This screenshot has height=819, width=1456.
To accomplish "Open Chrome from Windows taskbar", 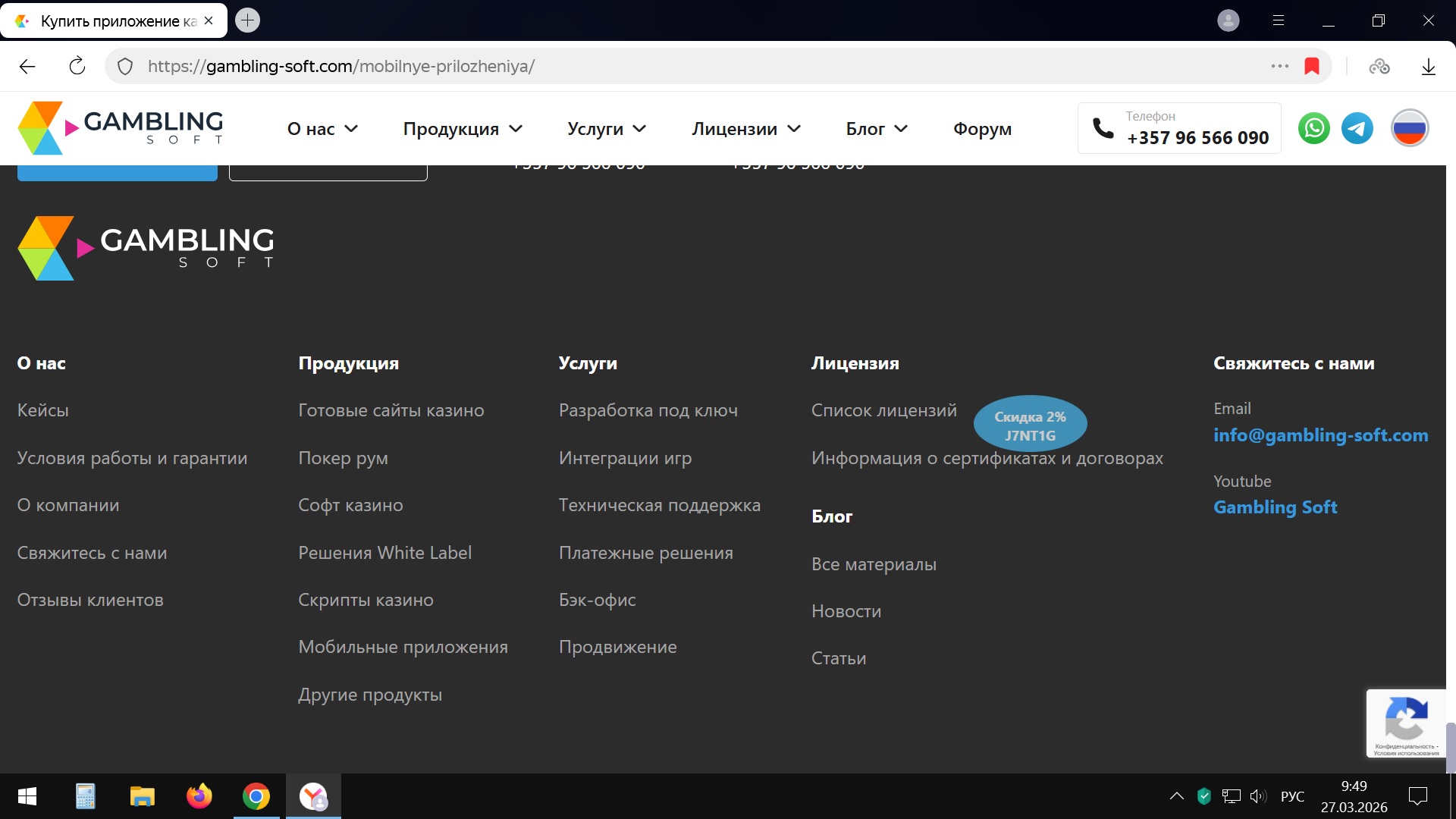I will click(x=256, y=796).
